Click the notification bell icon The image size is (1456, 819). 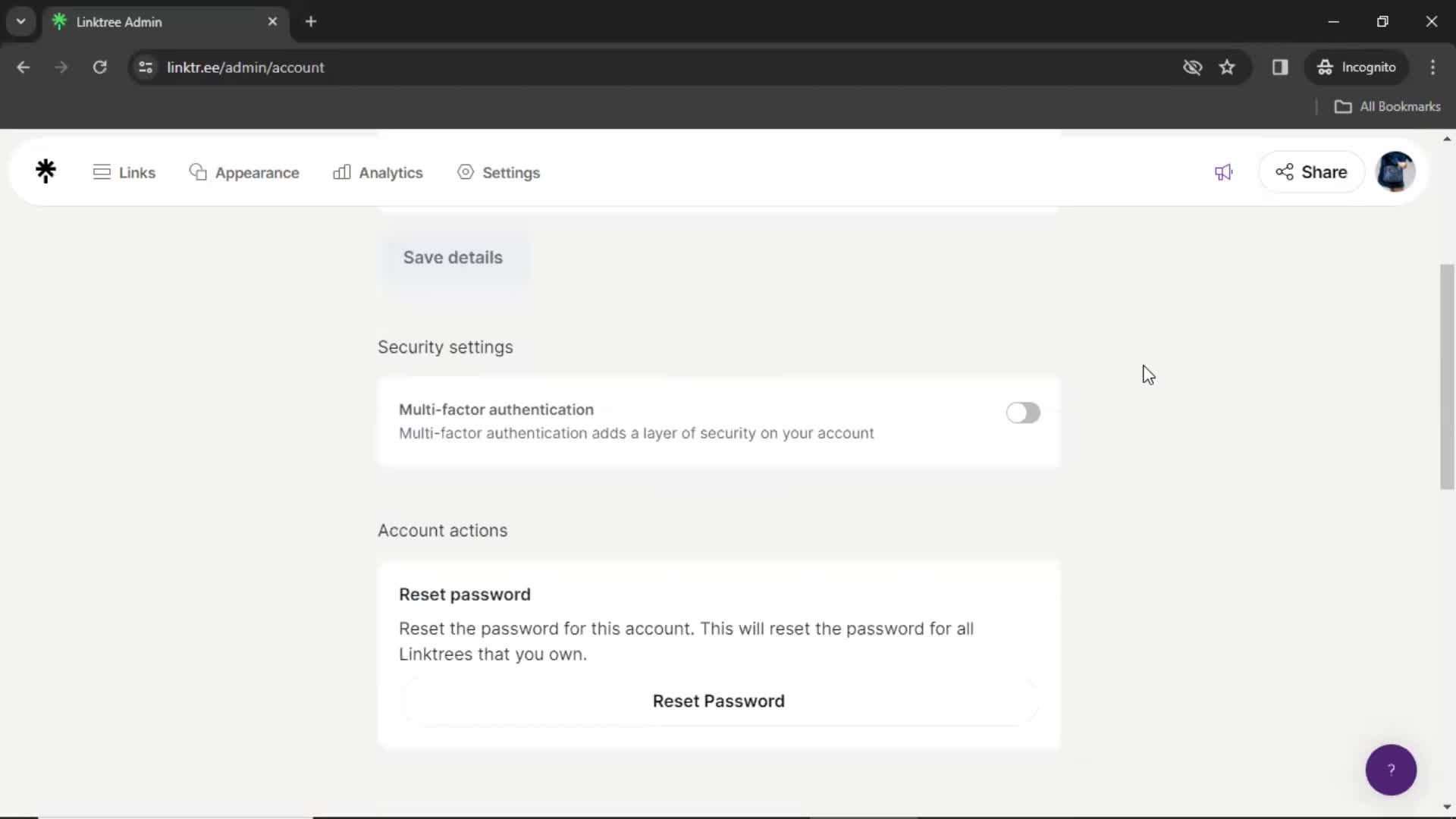pos(1223,172)
